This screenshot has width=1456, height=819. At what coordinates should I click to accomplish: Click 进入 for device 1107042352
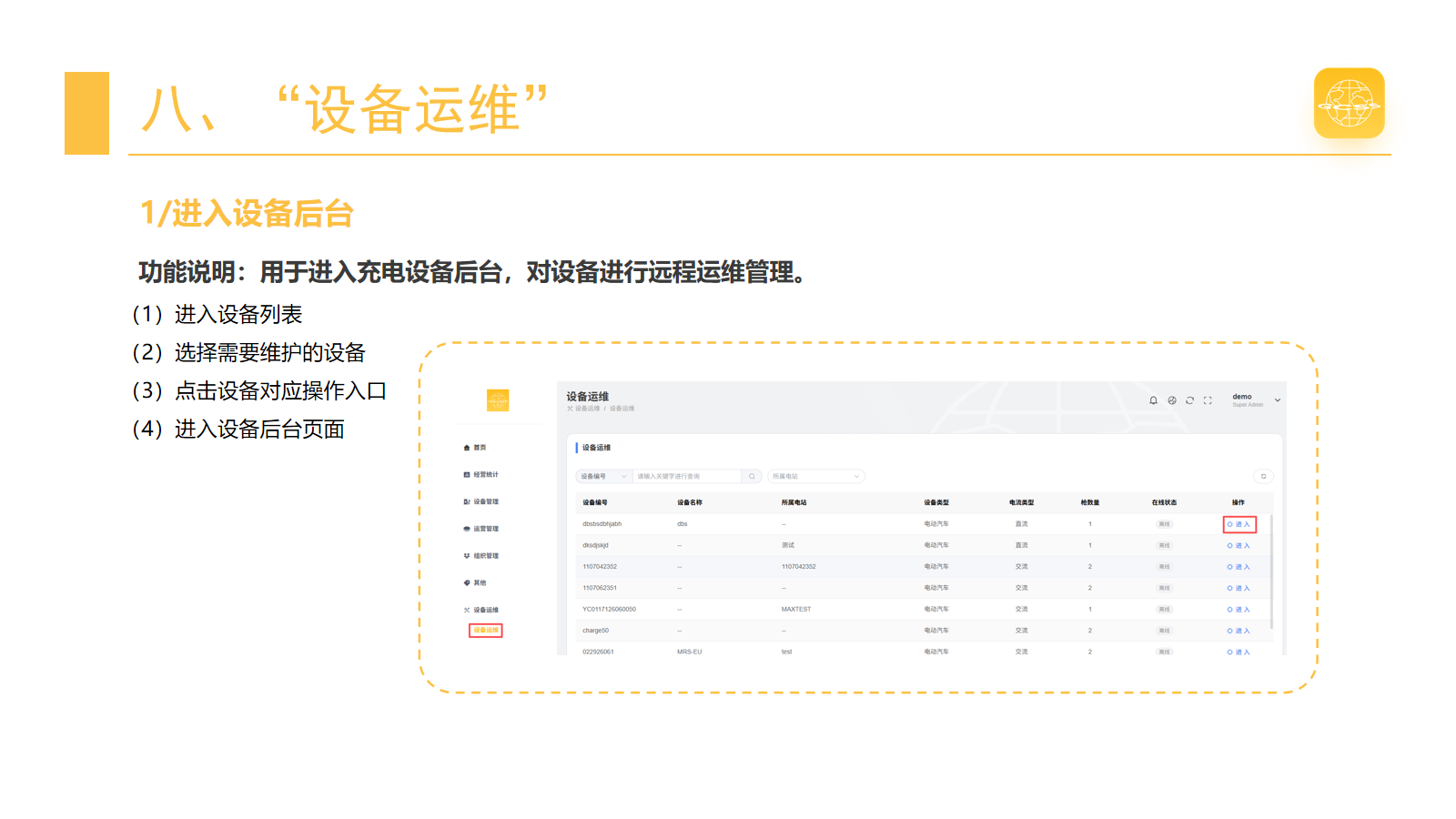click(1239, 567)
